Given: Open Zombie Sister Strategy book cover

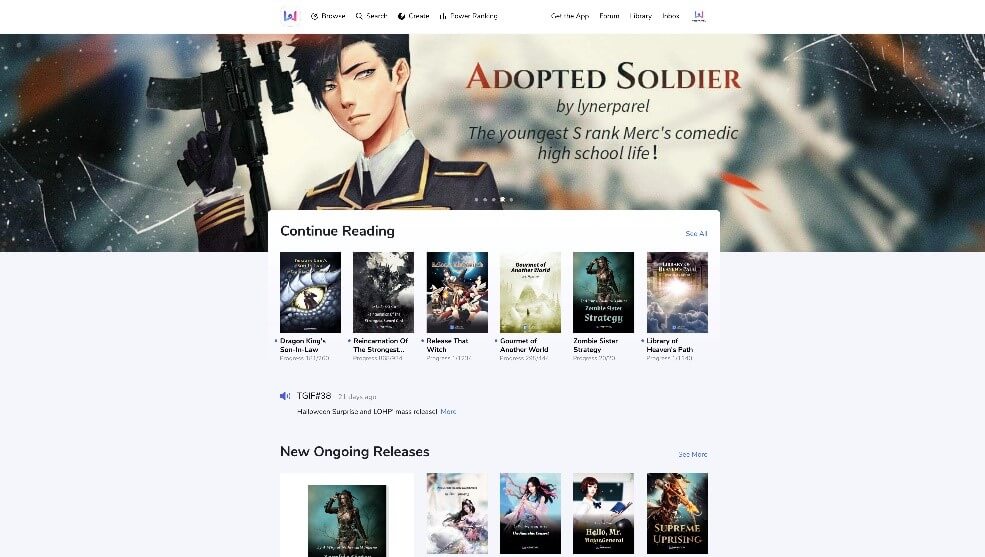Looking at the screenshot, I should point(604,293).
